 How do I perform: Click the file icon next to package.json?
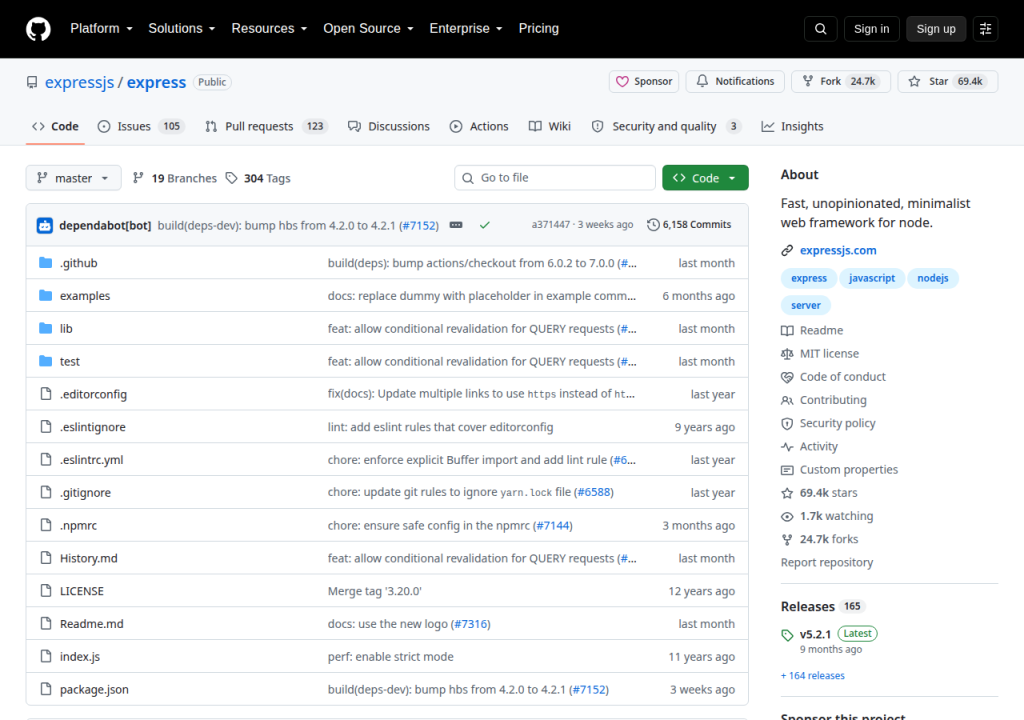pyautogui.click(x=46, y=689)
